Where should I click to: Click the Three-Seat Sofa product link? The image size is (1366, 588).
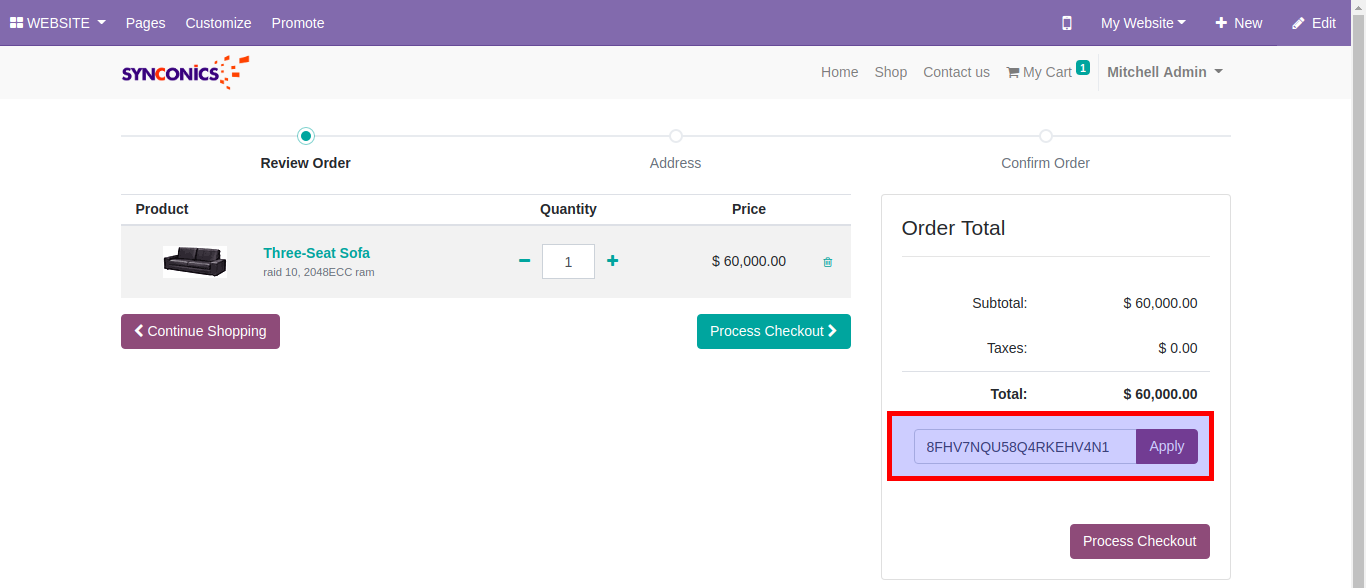(x=316, y=253)
